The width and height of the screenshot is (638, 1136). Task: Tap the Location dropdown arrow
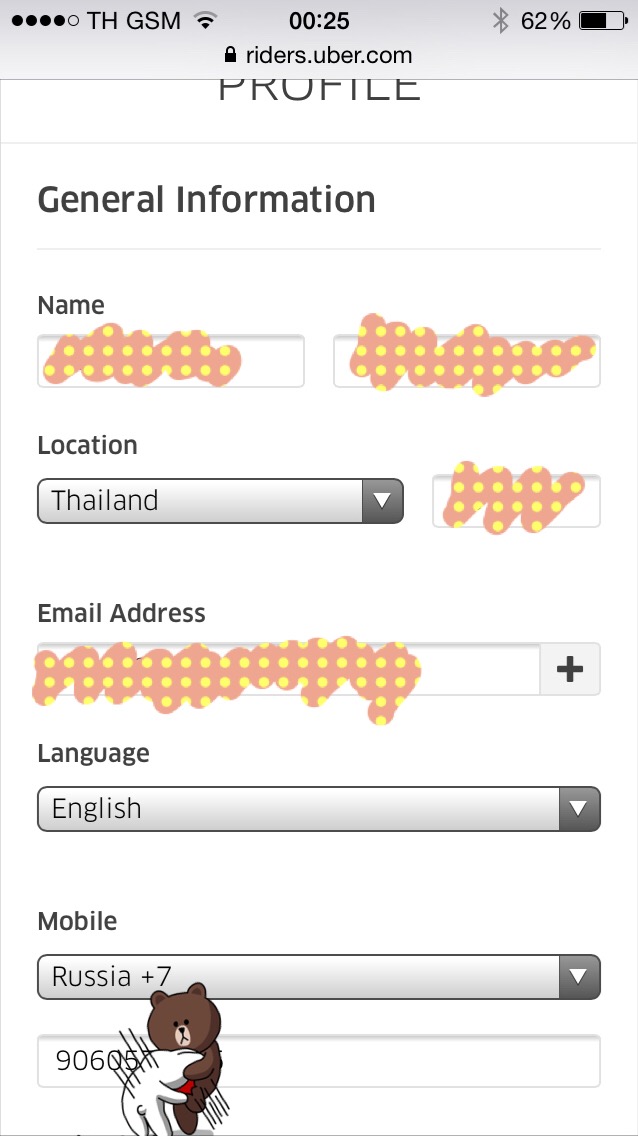tap(382, 501)
